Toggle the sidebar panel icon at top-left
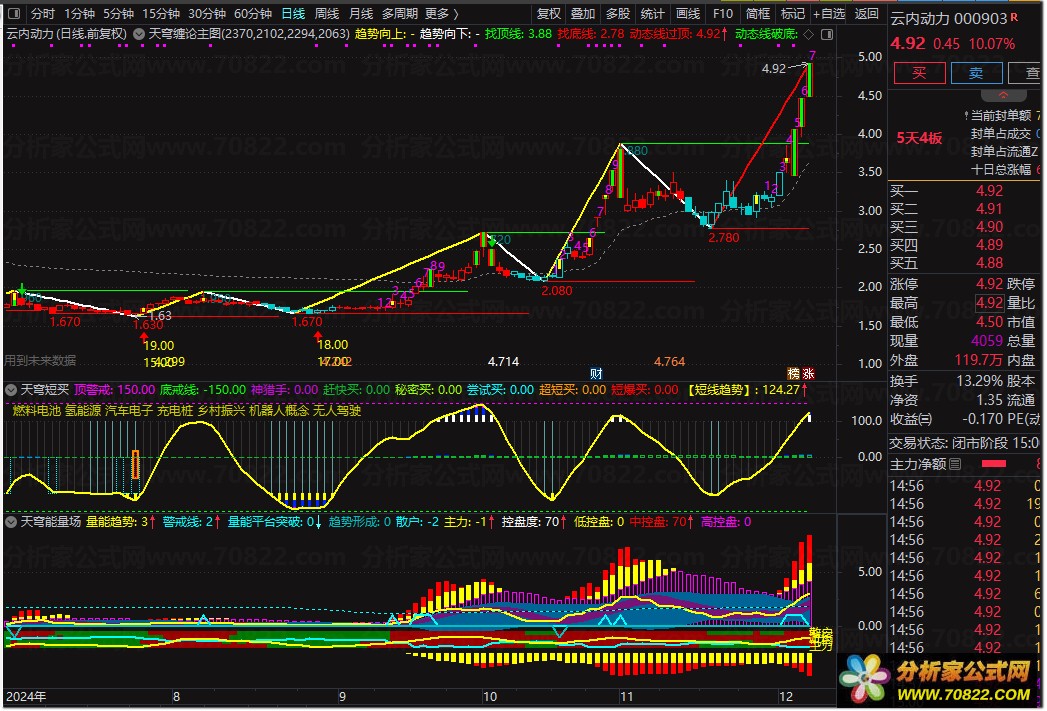 tap(14, 13)
